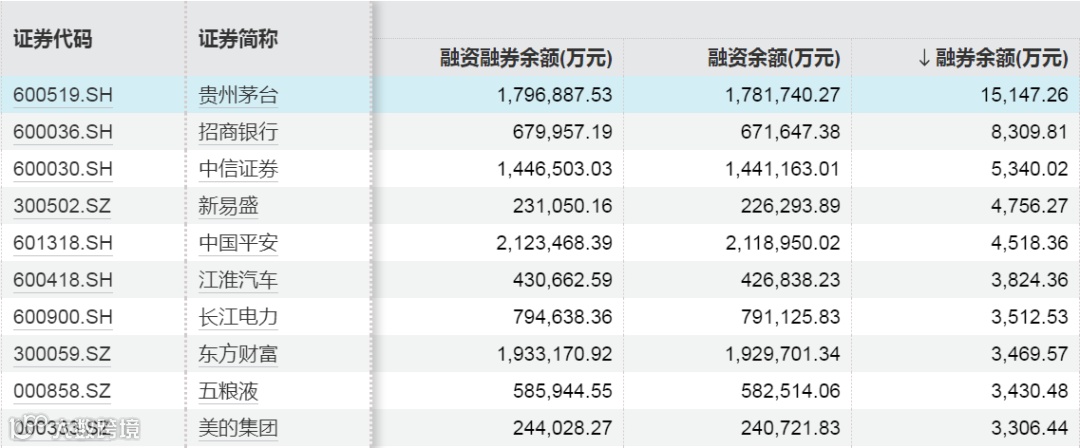1080x448 pixels.
Task: Select the cell 2,123,468.39
Action: [555, 243]
